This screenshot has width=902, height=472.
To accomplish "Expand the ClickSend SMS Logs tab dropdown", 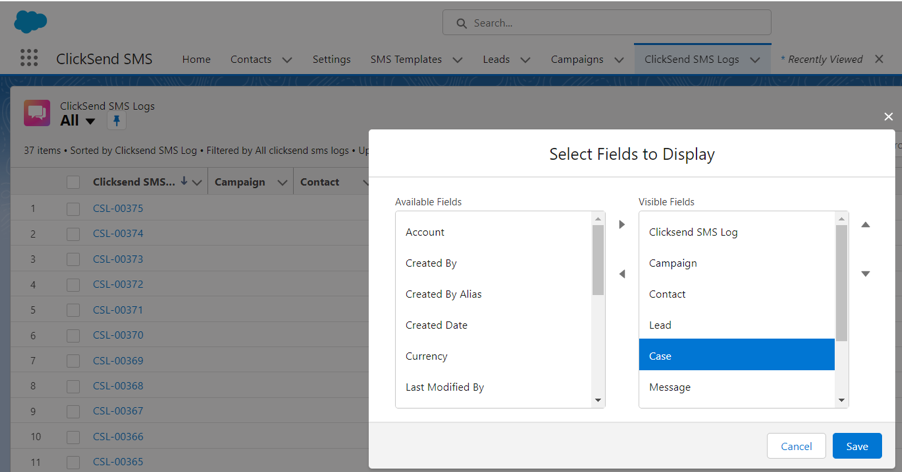I will point(755,60).
